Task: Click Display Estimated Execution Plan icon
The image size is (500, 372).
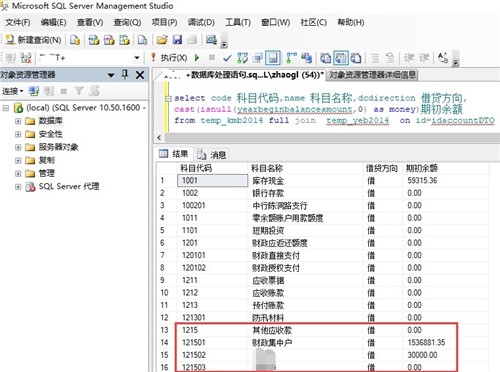Action: [242, 58]
